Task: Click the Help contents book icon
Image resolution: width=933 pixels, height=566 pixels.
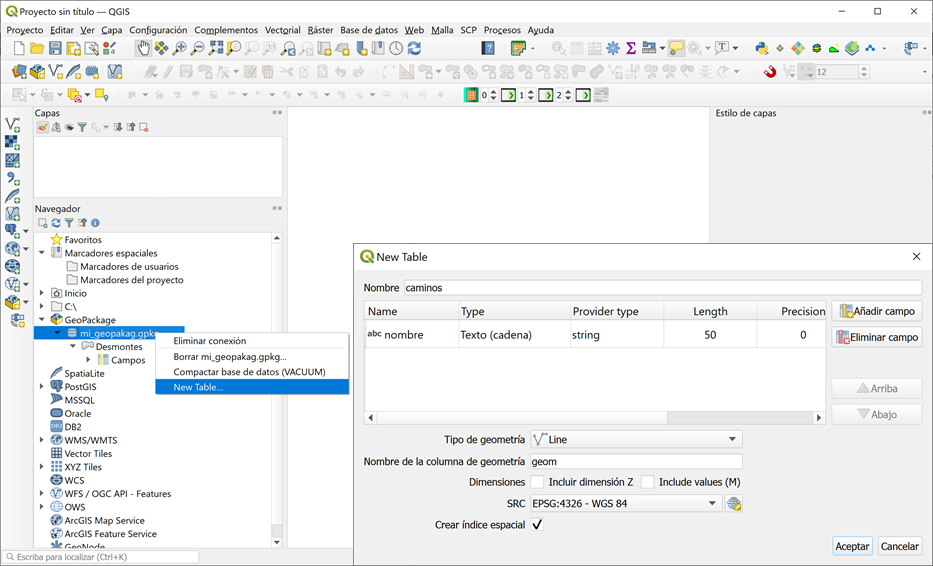Action: tap(488, 49)
